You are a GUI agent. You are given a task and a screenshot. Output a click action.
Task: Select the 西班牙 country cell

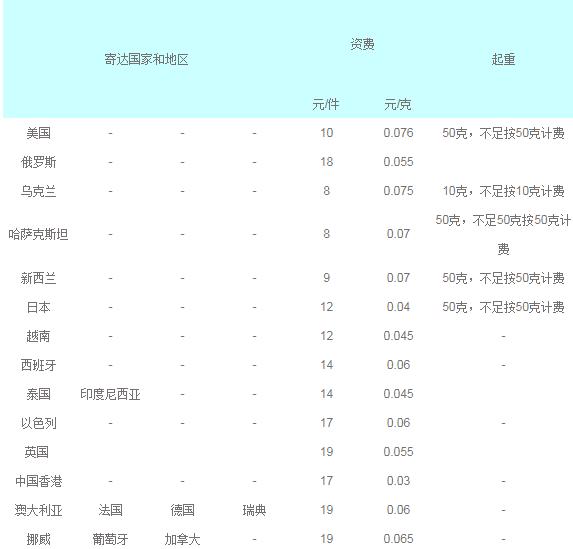click(38, 365)
